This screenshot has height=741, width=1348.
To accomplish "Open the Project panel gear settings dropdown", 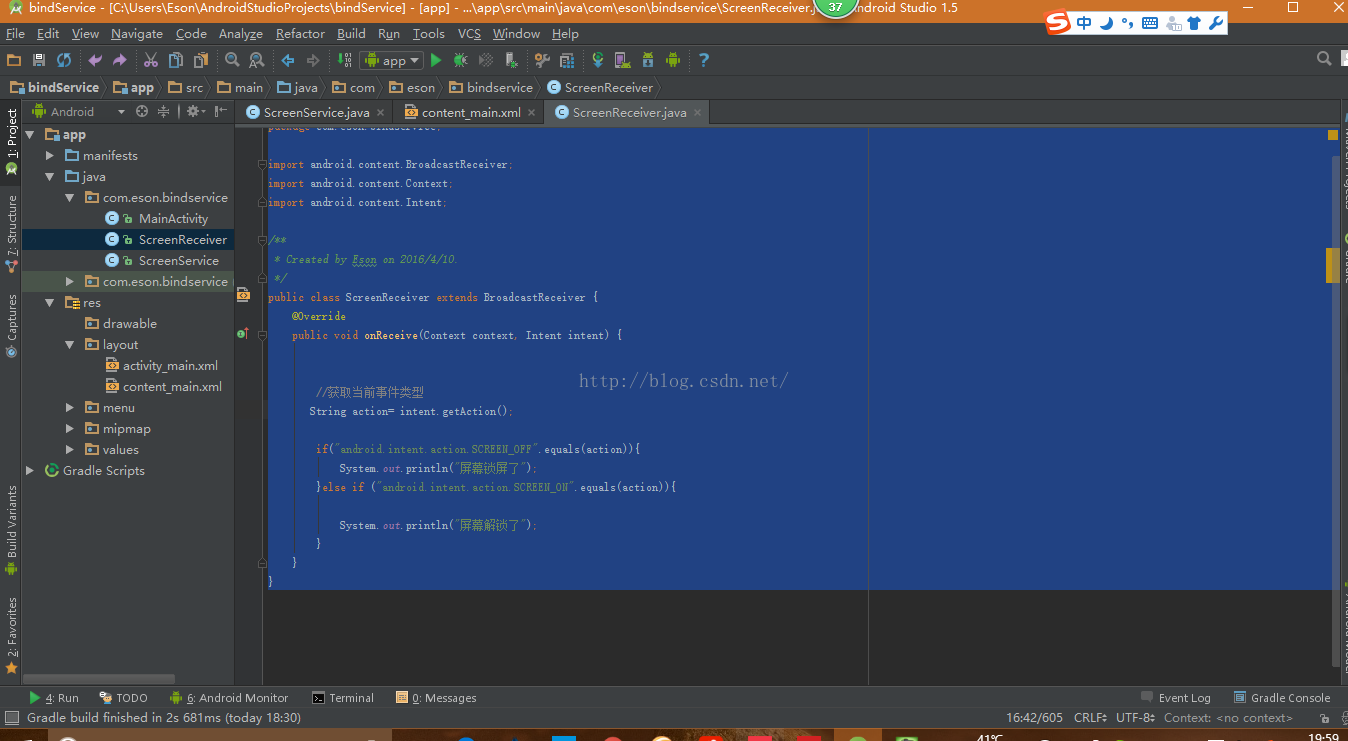I will (x=195, y=112).
